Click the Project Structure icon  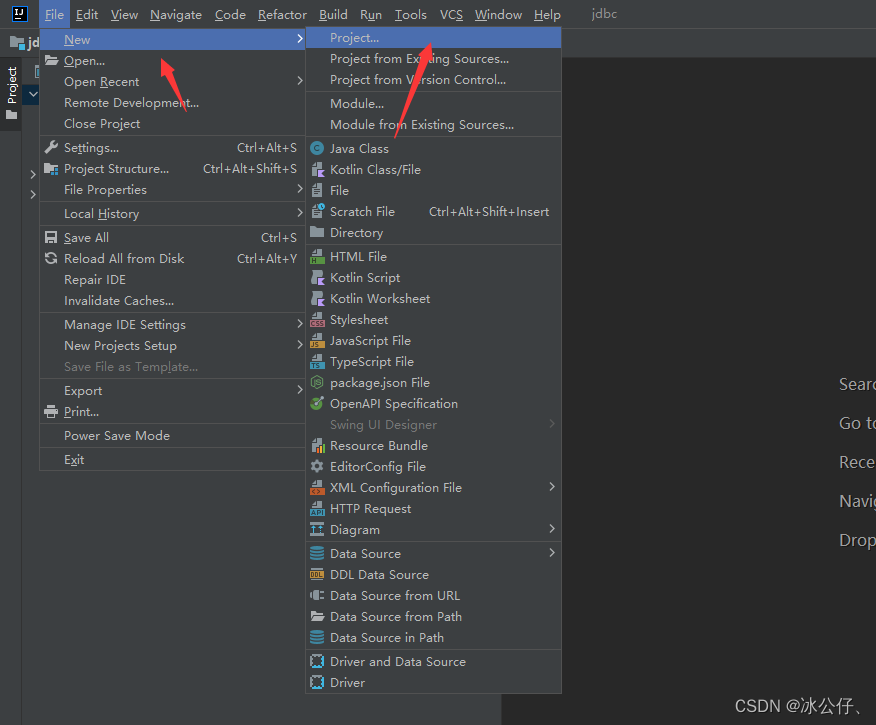51,169
